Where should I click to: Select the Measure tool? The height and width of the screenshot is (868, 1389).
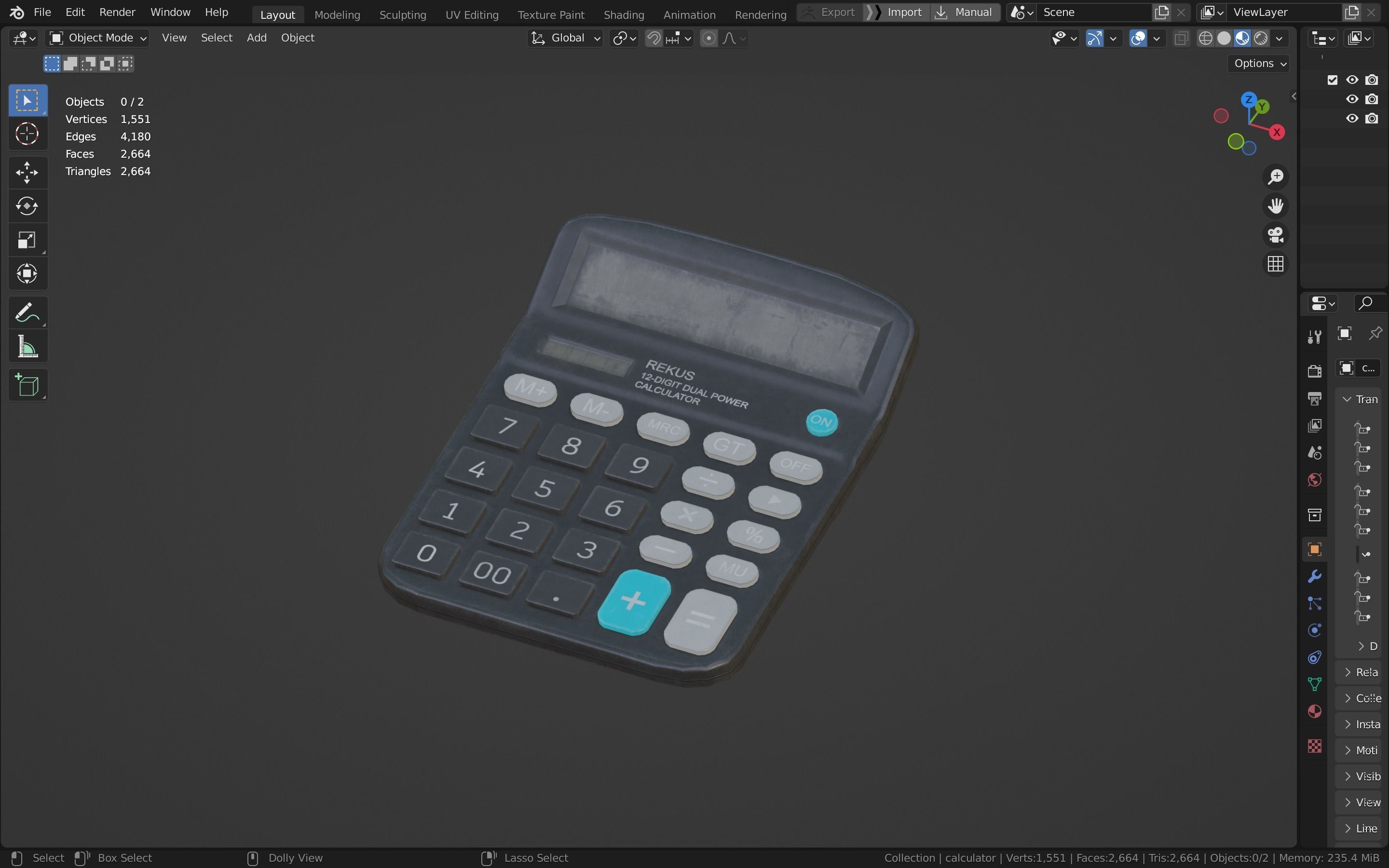[x=27, y=347]
